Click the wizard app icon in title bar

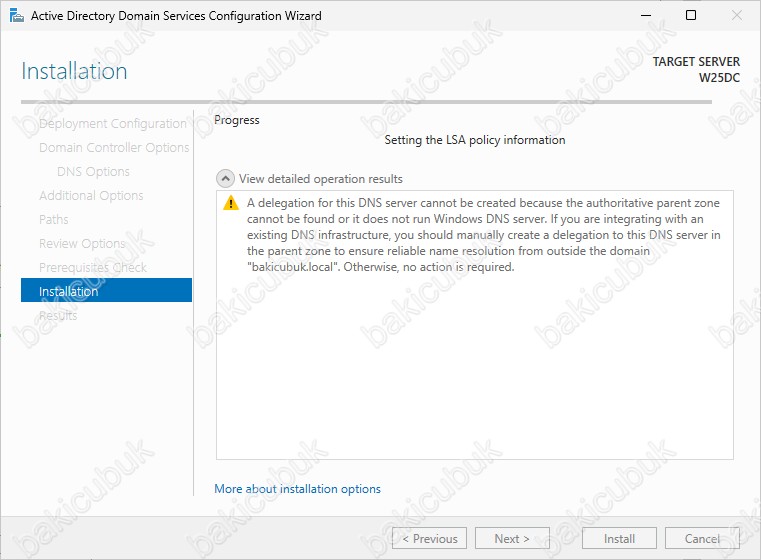pos(16,16)
